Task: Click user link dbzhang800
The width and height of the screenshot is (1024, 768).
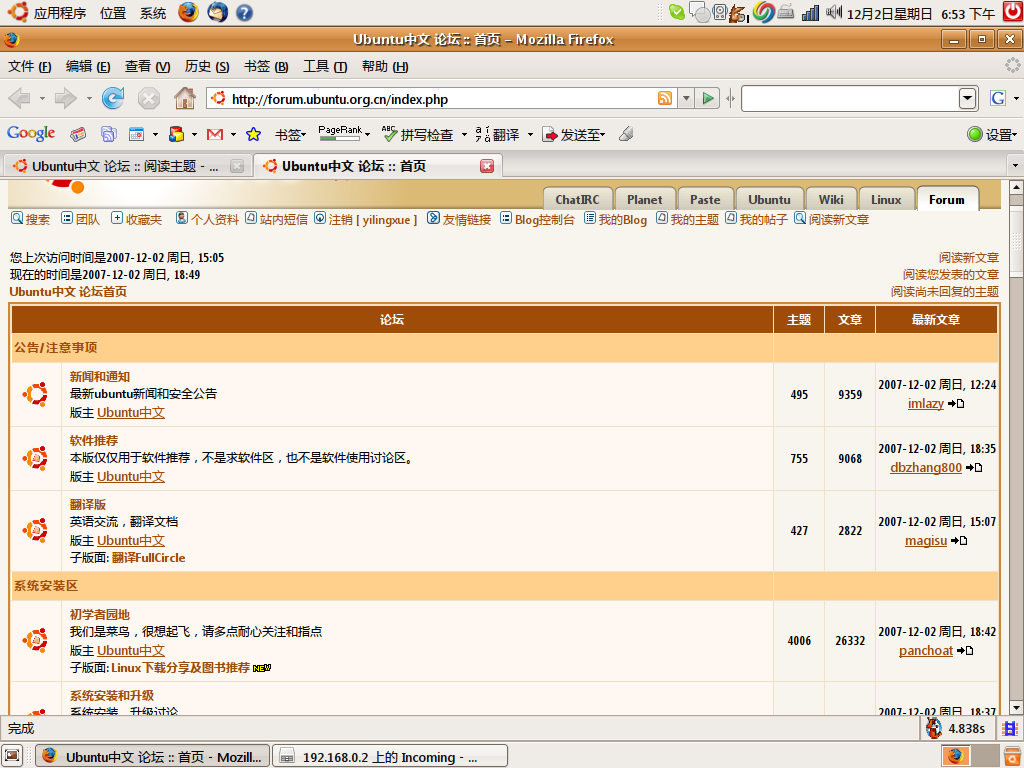Action: tap(925, 468)
